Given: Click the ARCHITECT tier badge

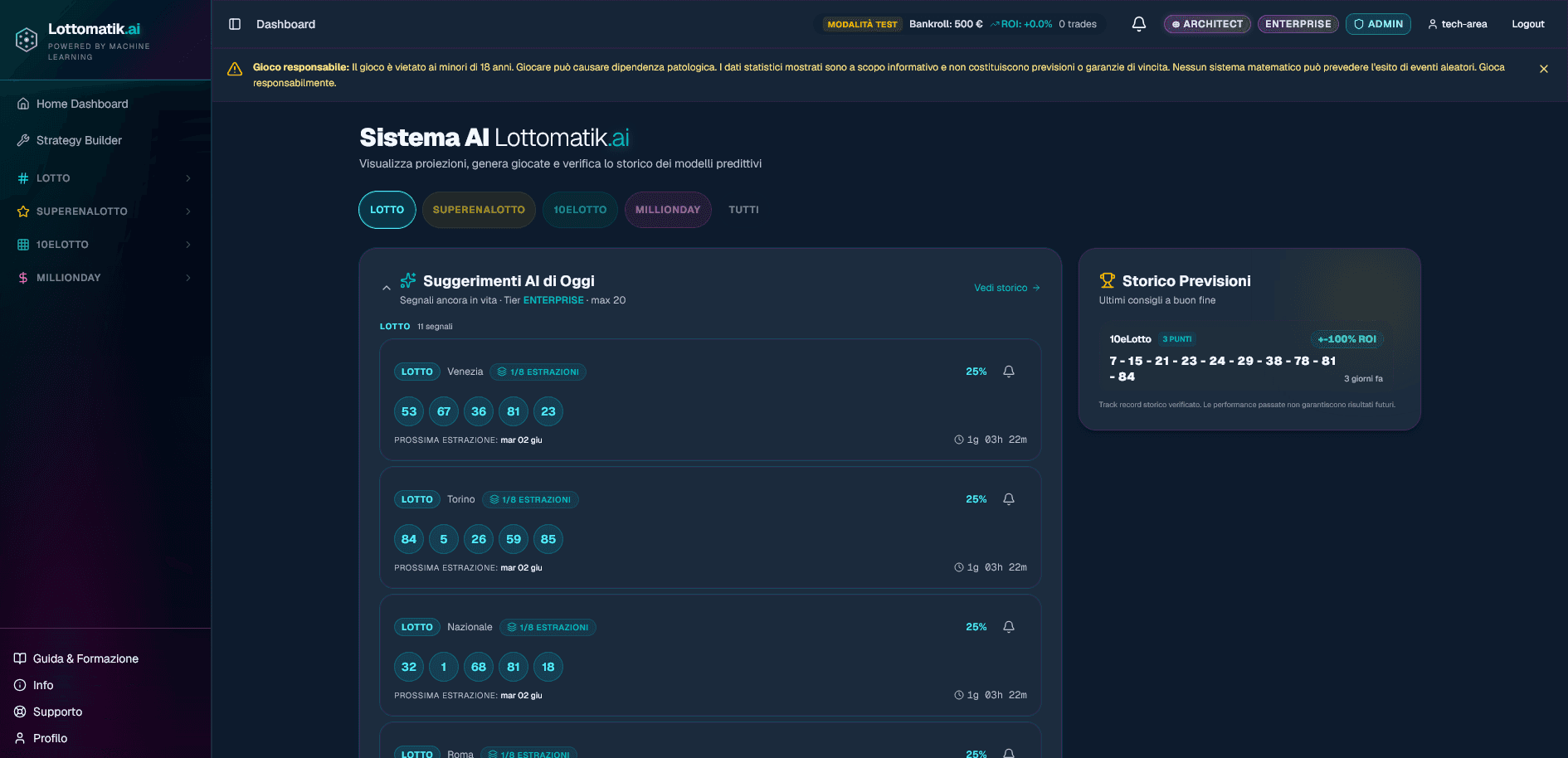Looking at the screenshot, I should click(x=1208, y=24).
